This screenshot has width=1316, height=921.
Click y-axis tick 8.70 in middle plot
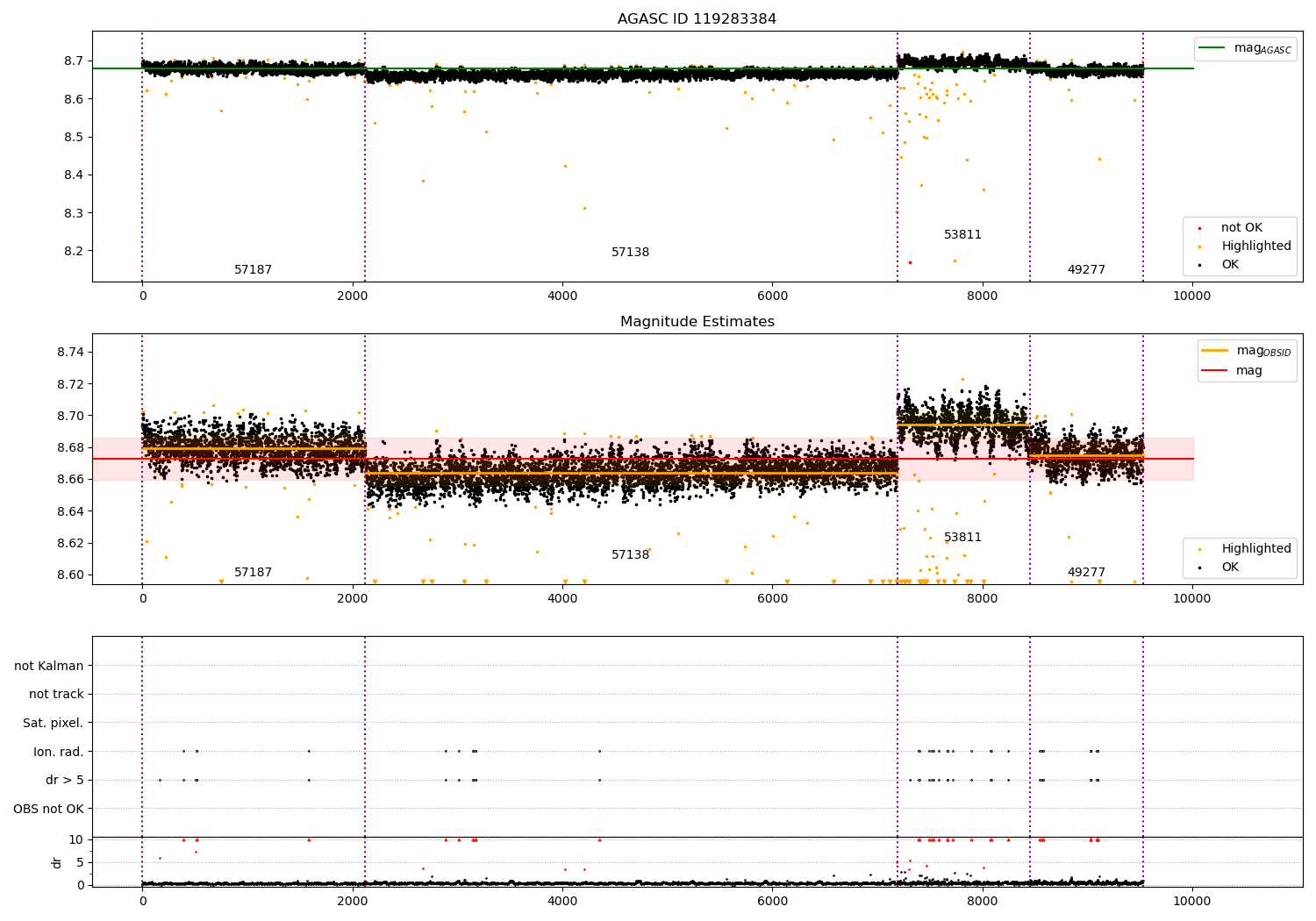click(70, 416)
